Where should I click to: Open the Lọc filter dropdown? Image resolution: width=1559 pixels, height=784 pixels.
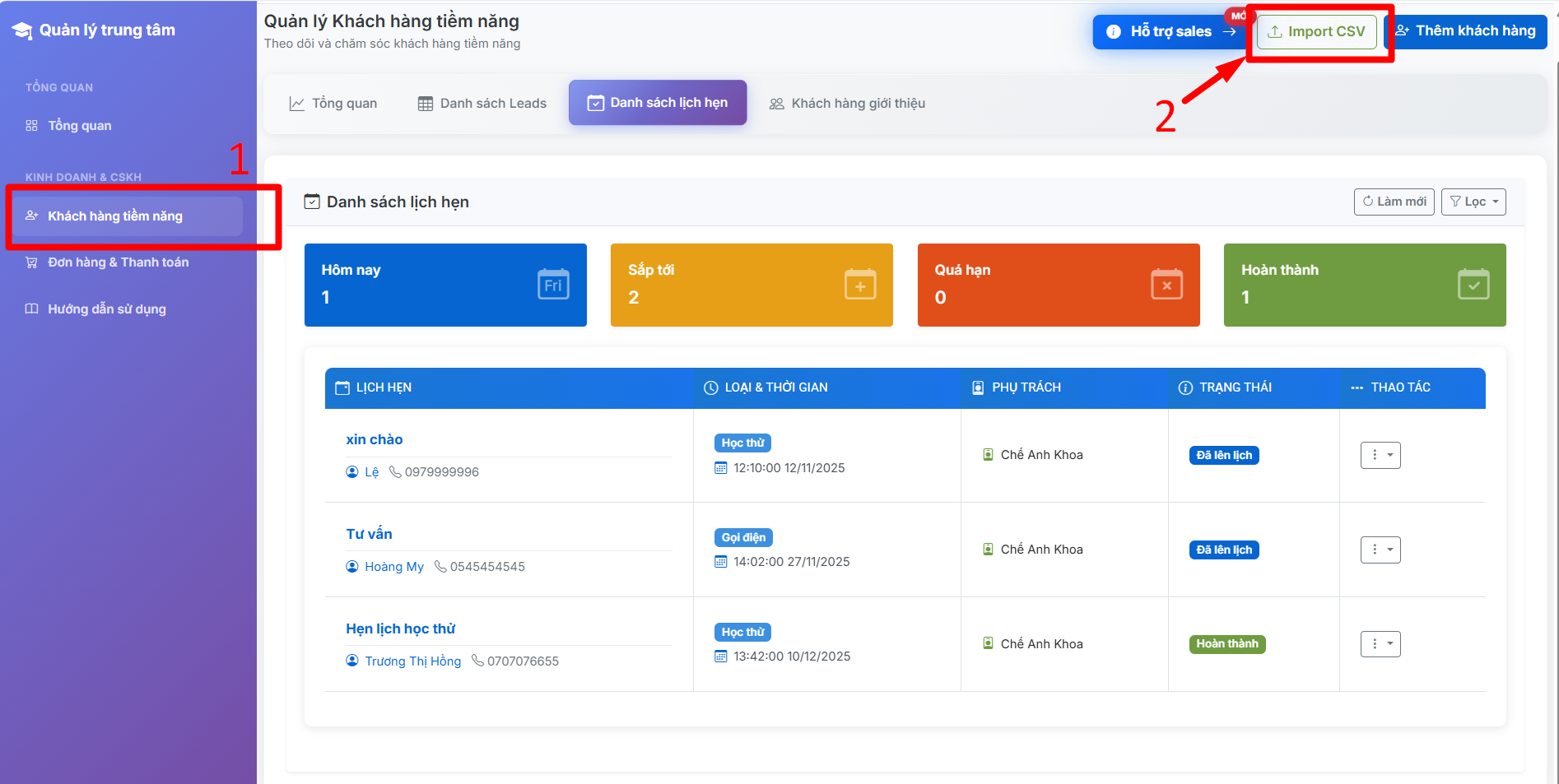(1473, 202)
